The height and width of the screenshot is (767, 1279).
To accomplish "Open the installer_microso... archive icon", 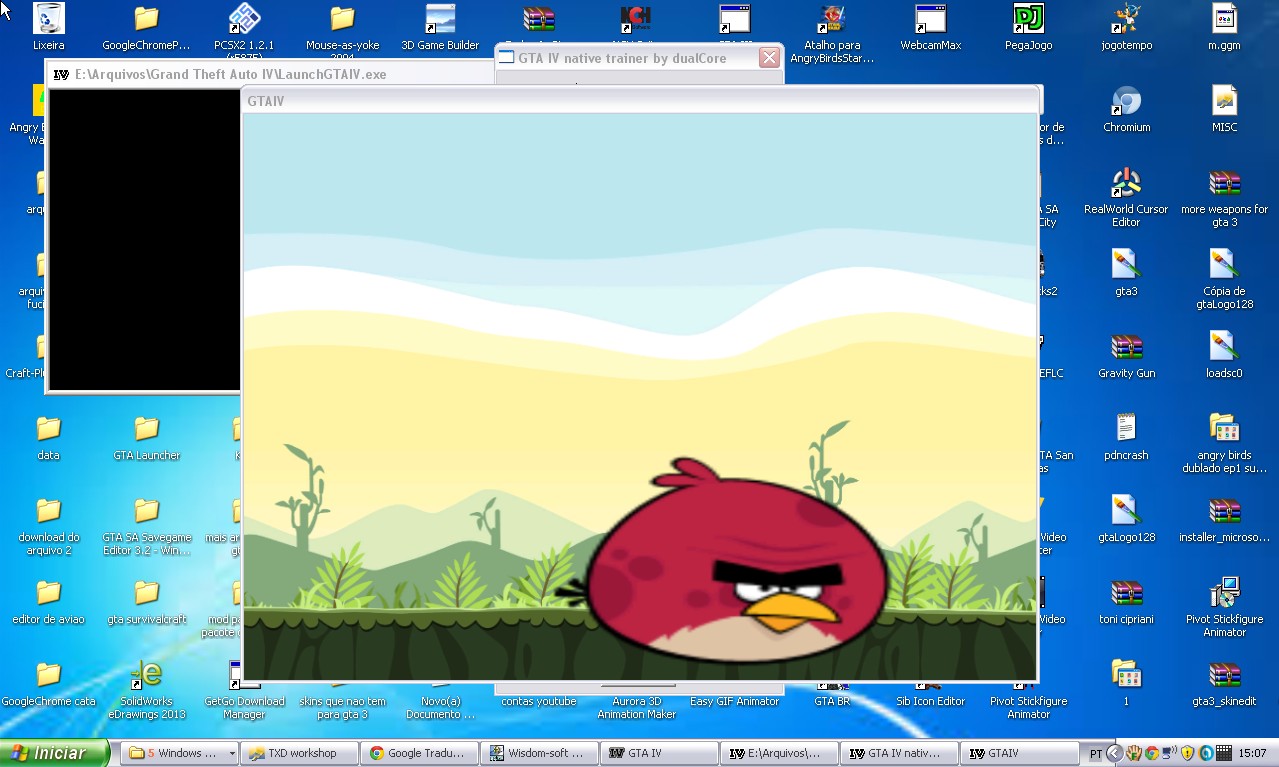I will pos(1224,511).
